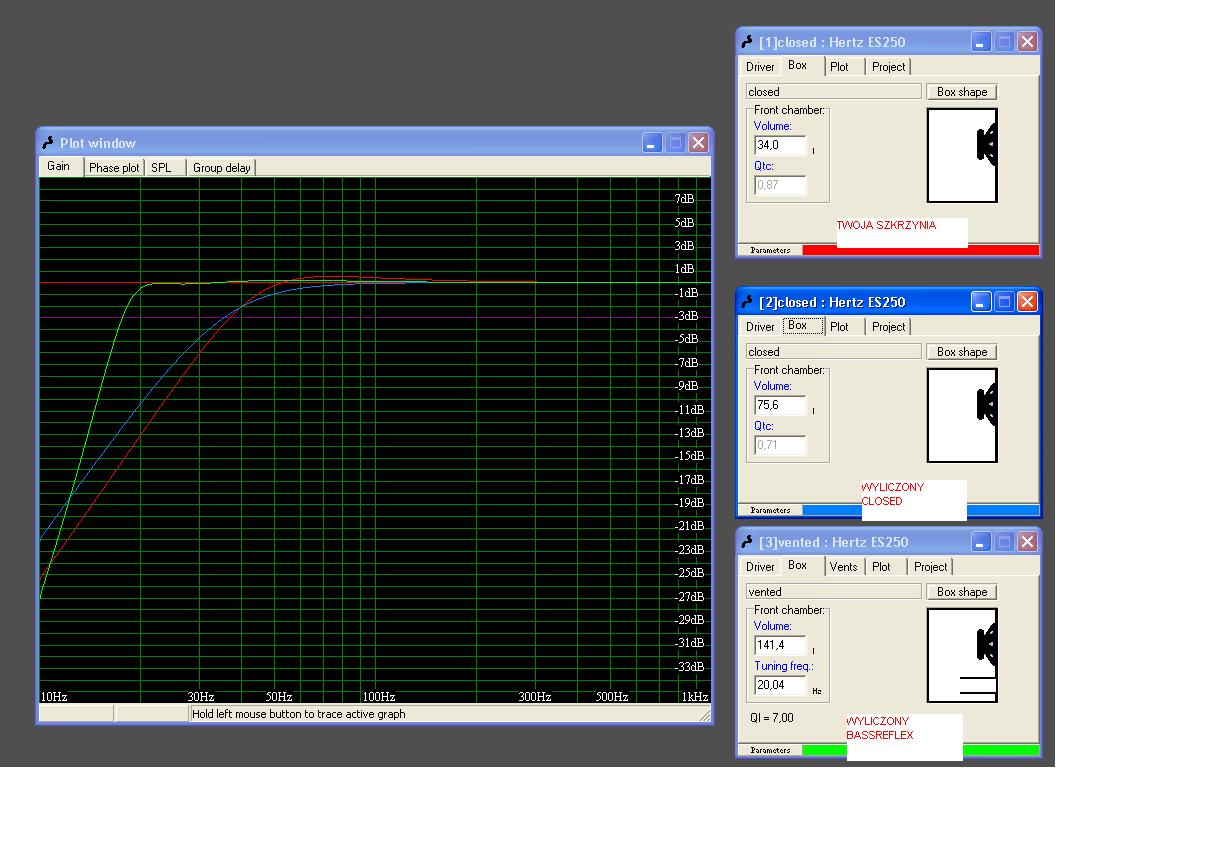The width and height of the screenshot is (1215, 859).
Task: Click the [3]vented window's title icon
Action: 747,542
